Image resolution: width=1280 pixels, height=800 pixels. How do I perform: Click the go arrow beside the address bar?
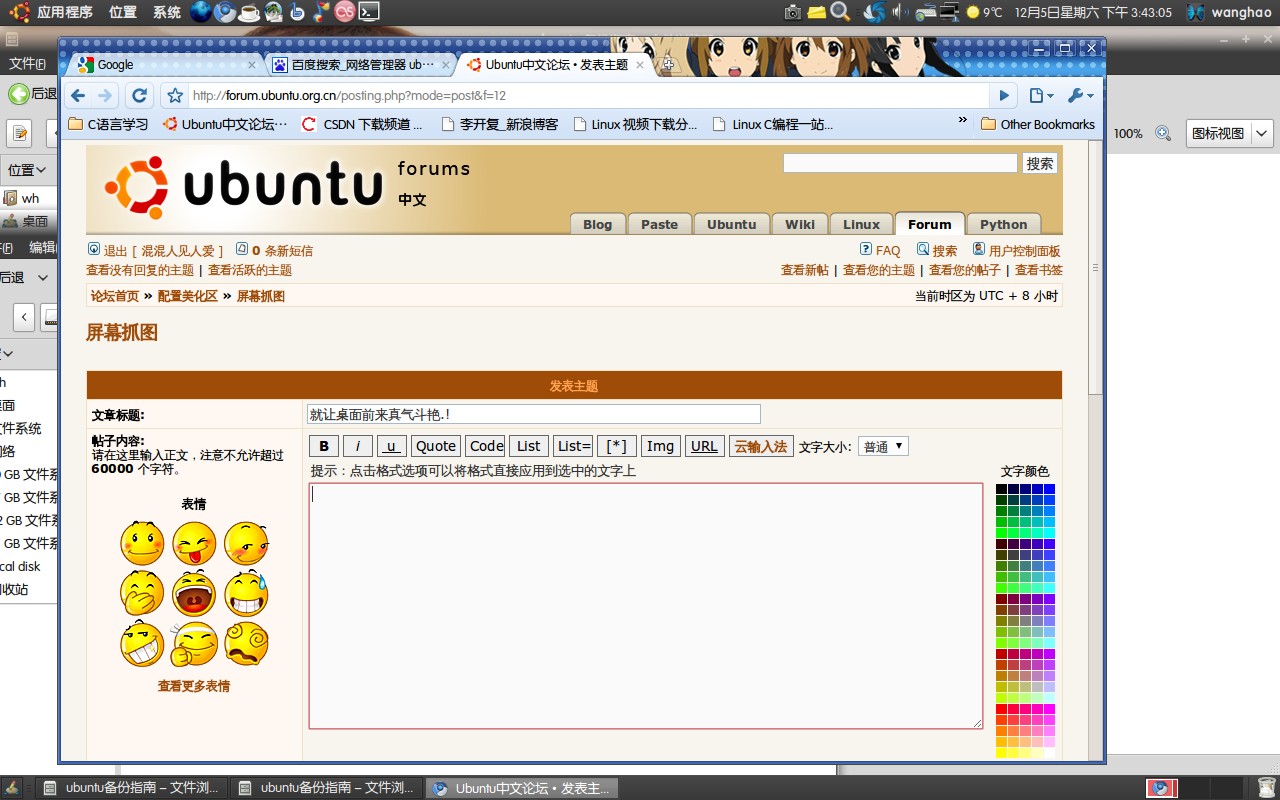(x=1004, y=96)
